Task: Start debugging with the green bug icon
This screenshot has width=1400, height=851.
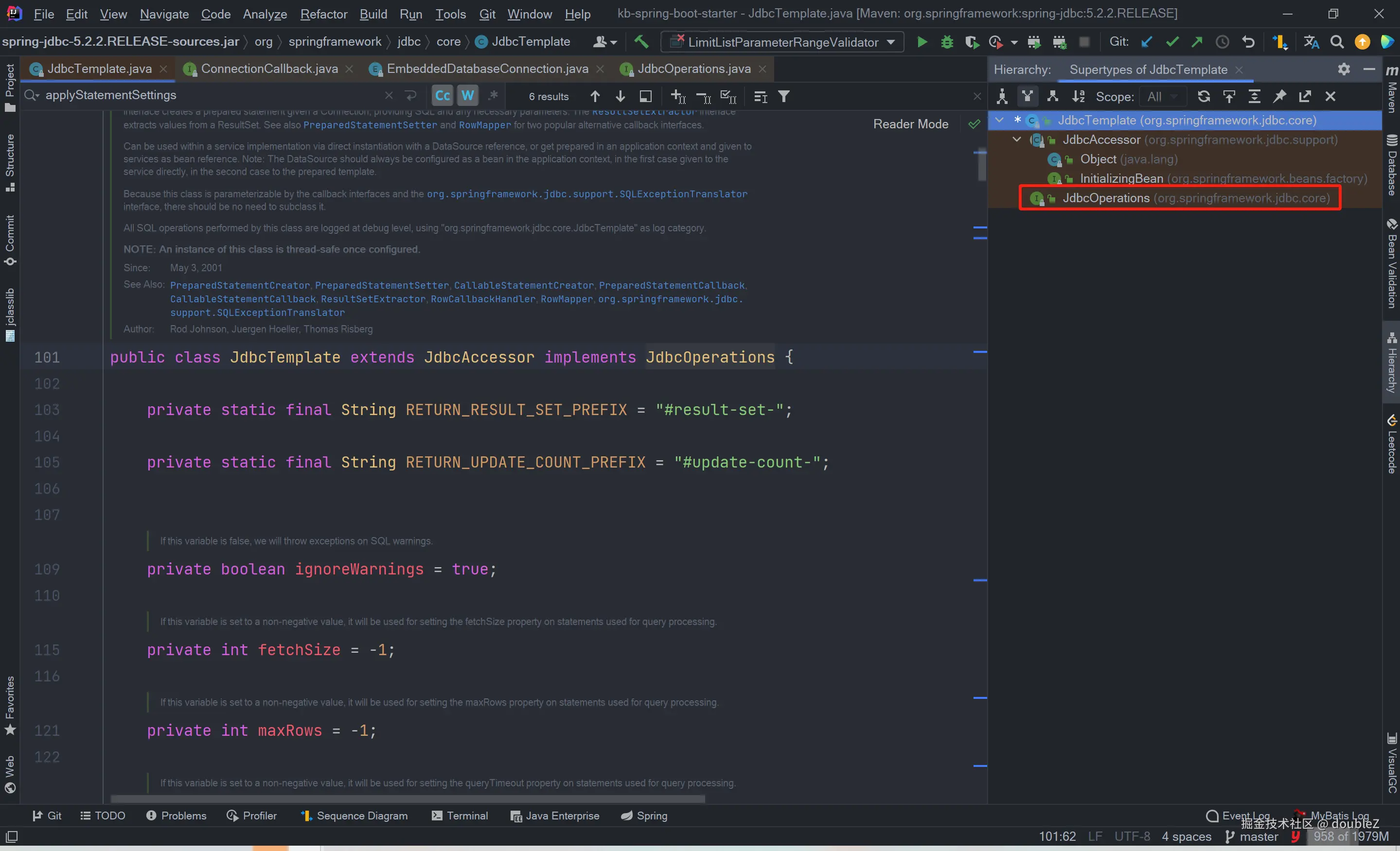Action: [947, 42]
